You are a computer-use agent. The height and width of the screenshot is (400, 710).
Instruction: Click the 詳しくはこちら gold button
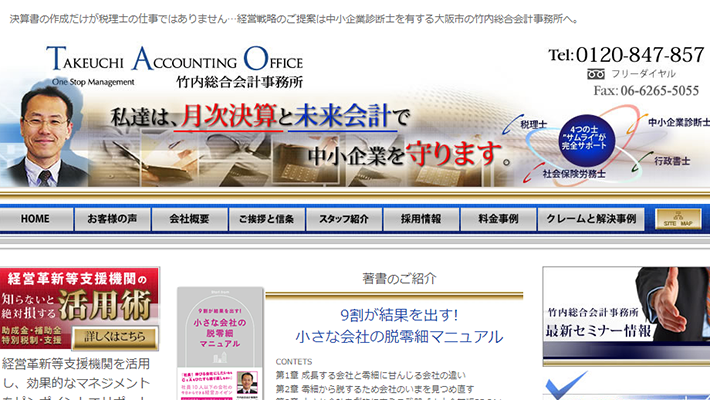pos(115,337)
